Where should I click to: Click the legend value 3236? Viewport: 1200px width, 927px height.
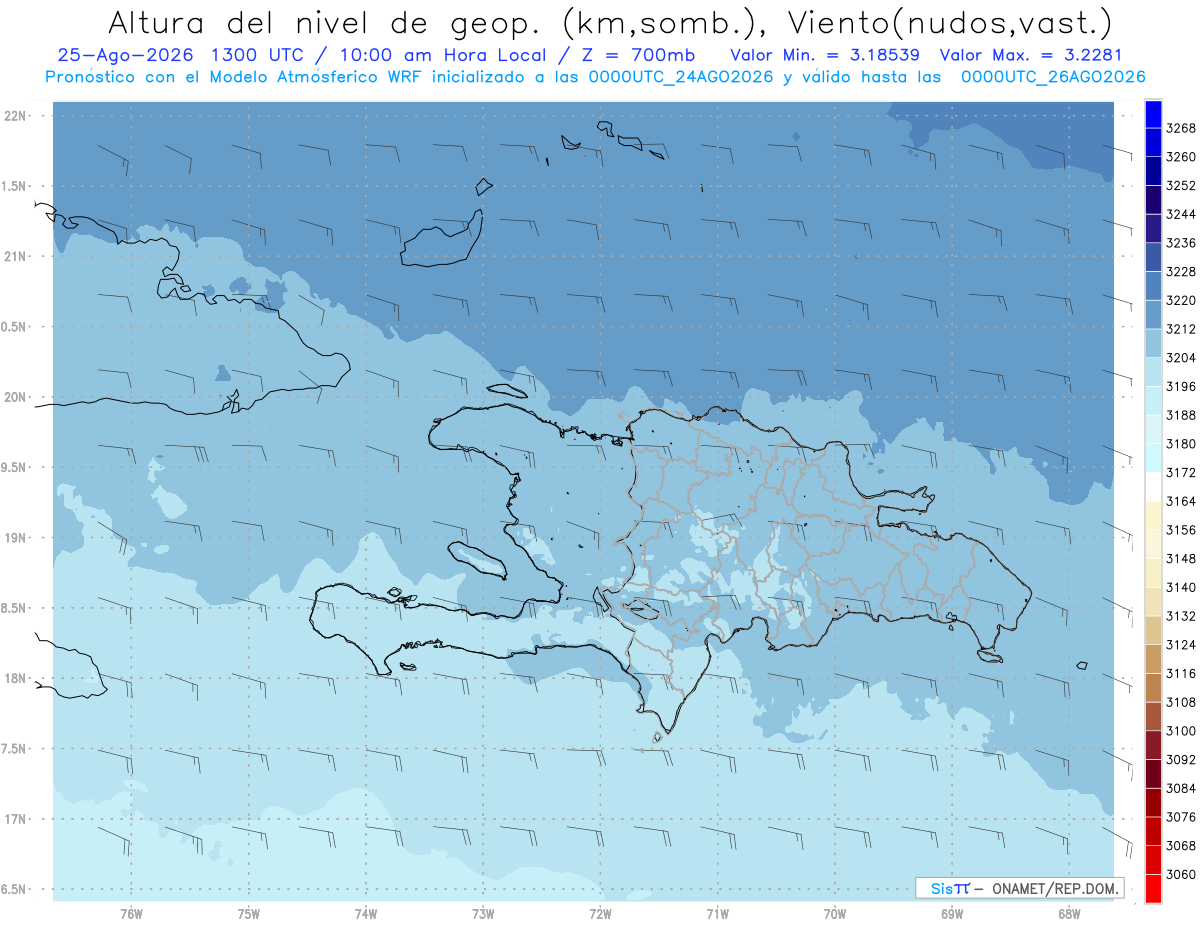1181,243
